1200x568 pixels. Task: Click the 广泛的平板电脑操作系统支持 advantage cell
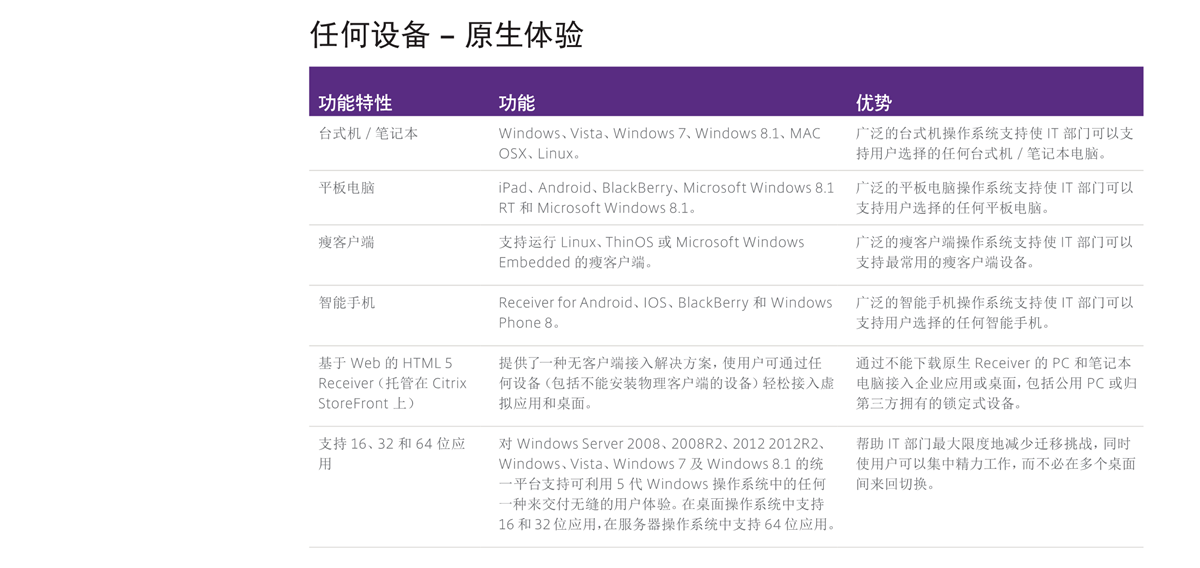tap(995, 198)
